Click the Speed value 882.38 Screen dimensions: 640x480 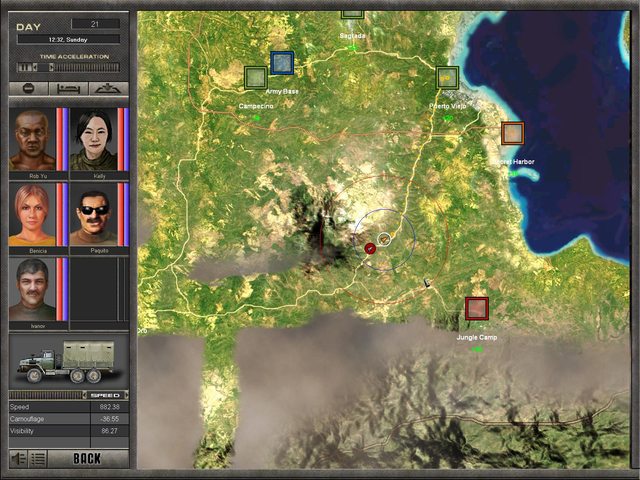pos(109,407)
